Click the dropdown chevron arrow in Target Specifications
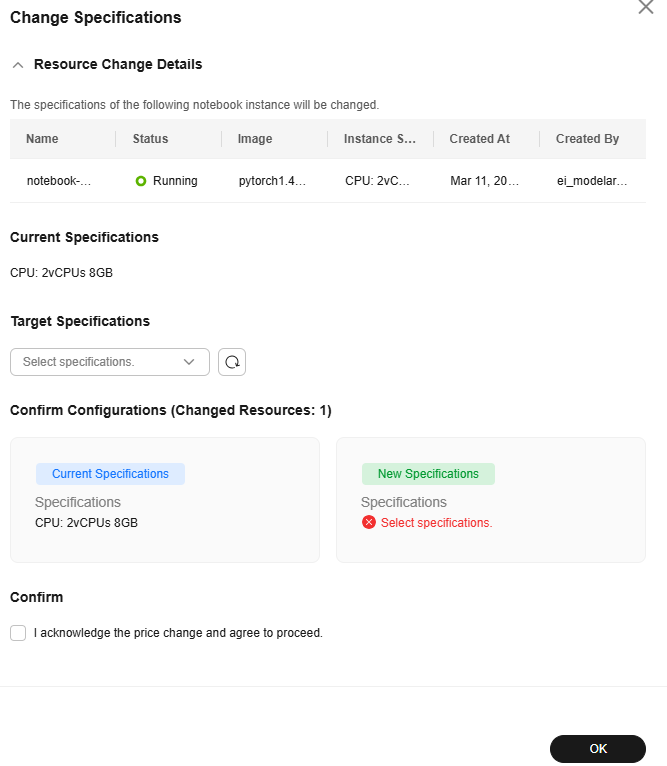The image size is (667, 766). point(189,362)
